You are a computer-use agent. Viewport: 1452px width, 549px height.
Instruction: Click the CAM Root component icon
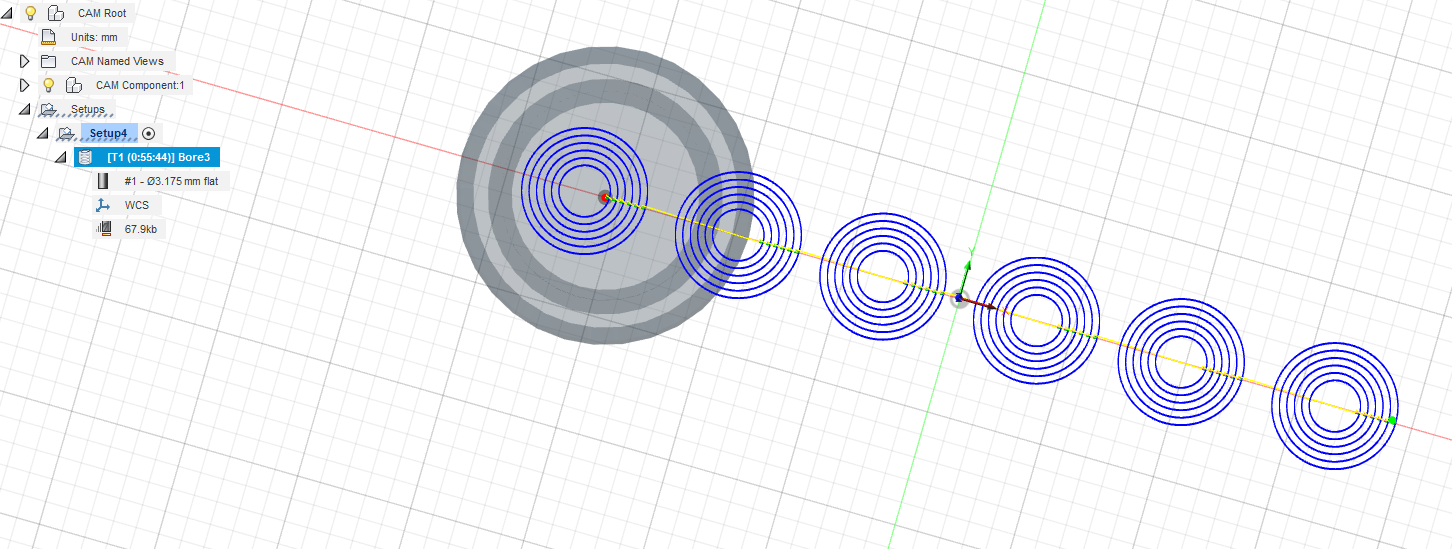tap(56, 14)
